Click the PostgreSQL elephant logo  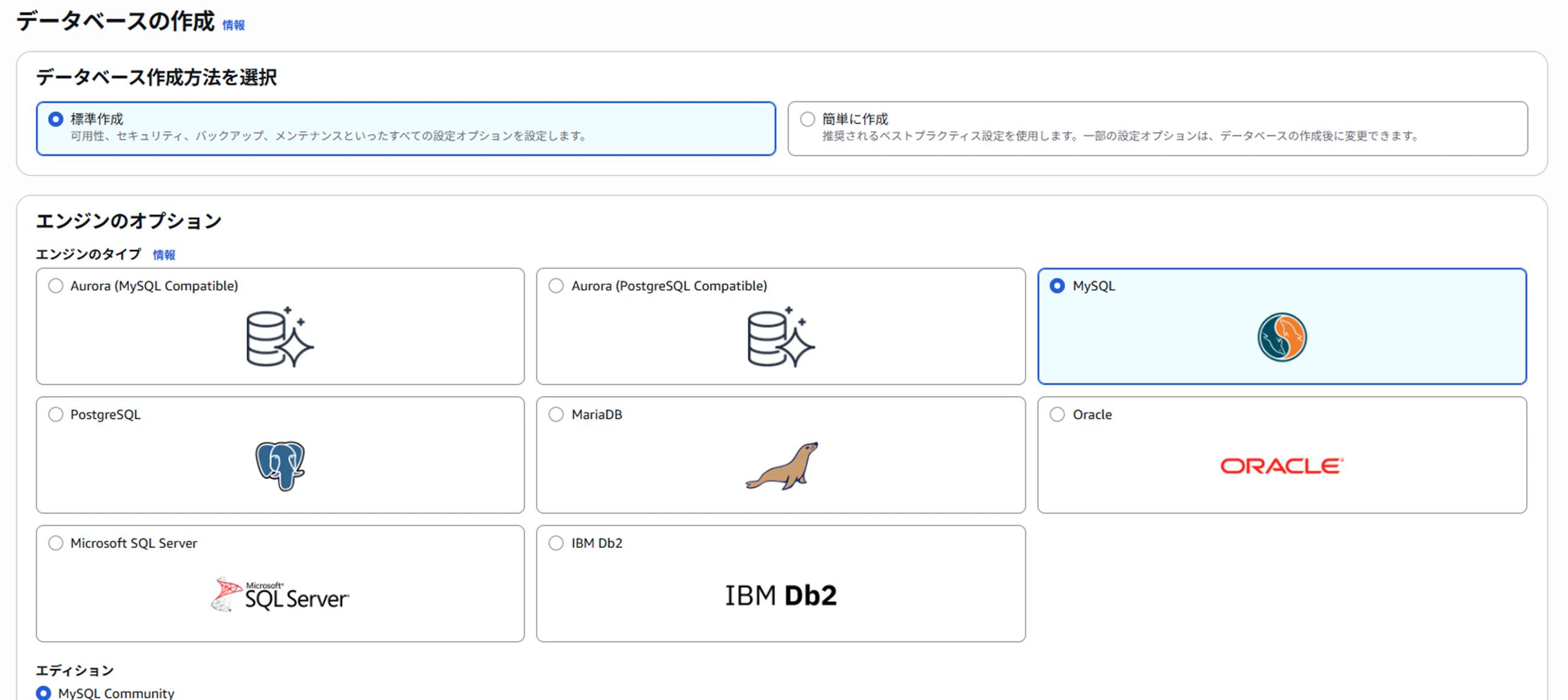coord(280,466)
